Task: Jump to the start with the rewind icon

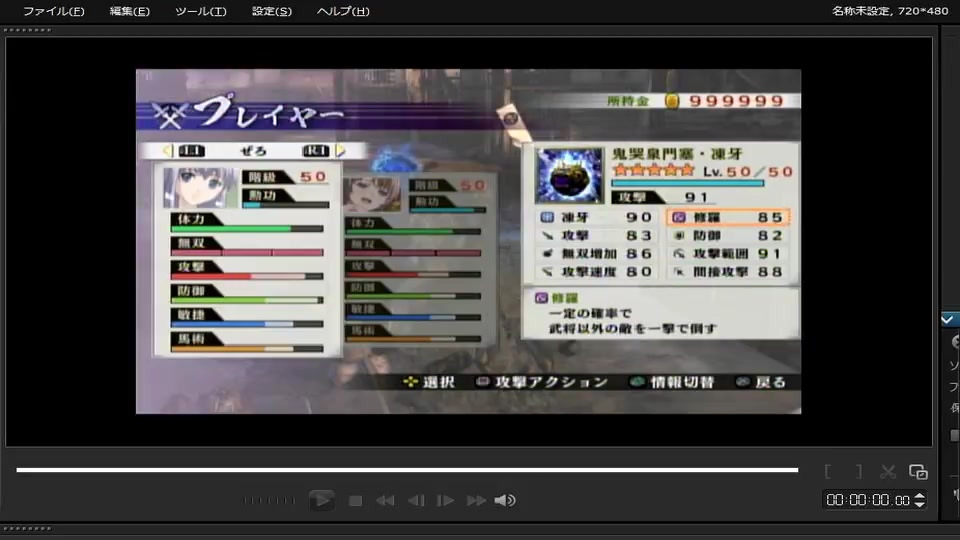Action: (385, 501)
